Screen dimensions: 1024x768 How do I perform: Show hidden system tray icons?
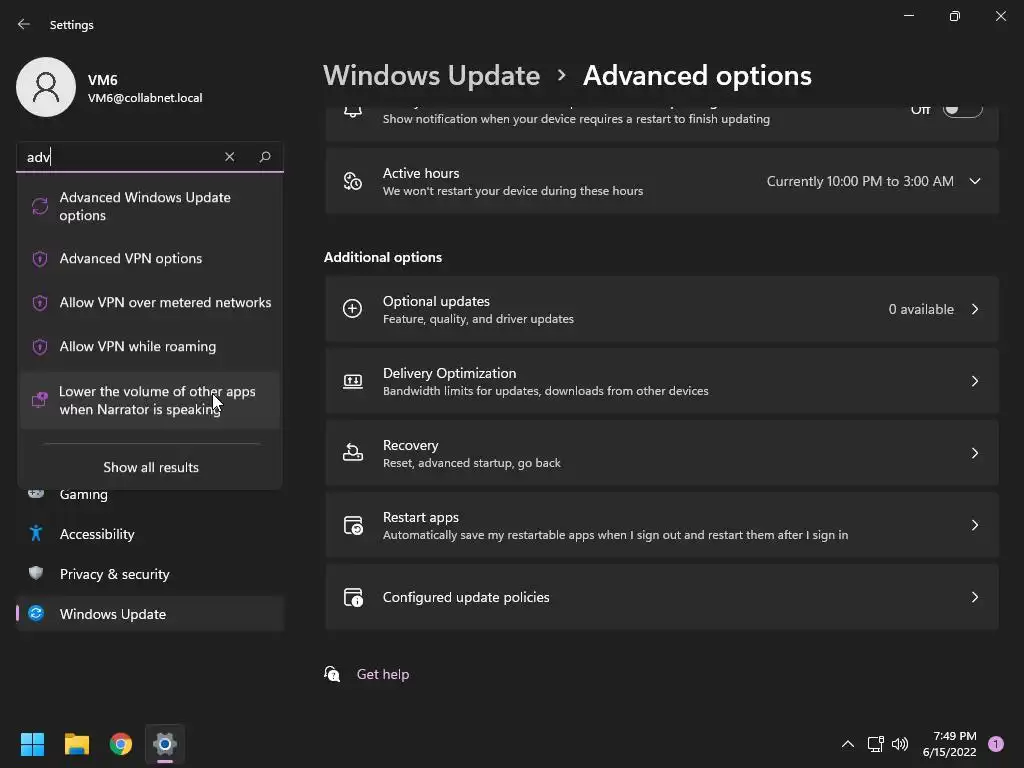pyautogui.click(x=848, y=744)
